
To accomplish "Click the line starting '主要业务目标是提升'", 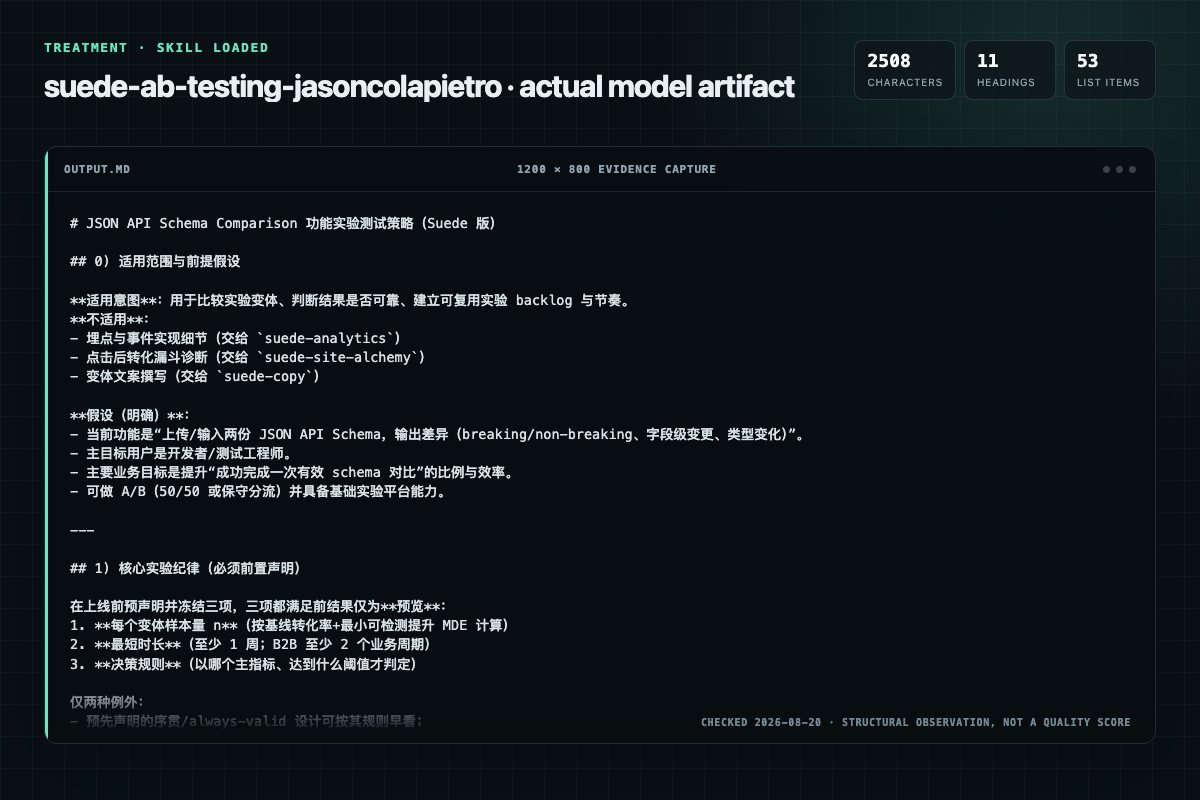I will point(292,472).
